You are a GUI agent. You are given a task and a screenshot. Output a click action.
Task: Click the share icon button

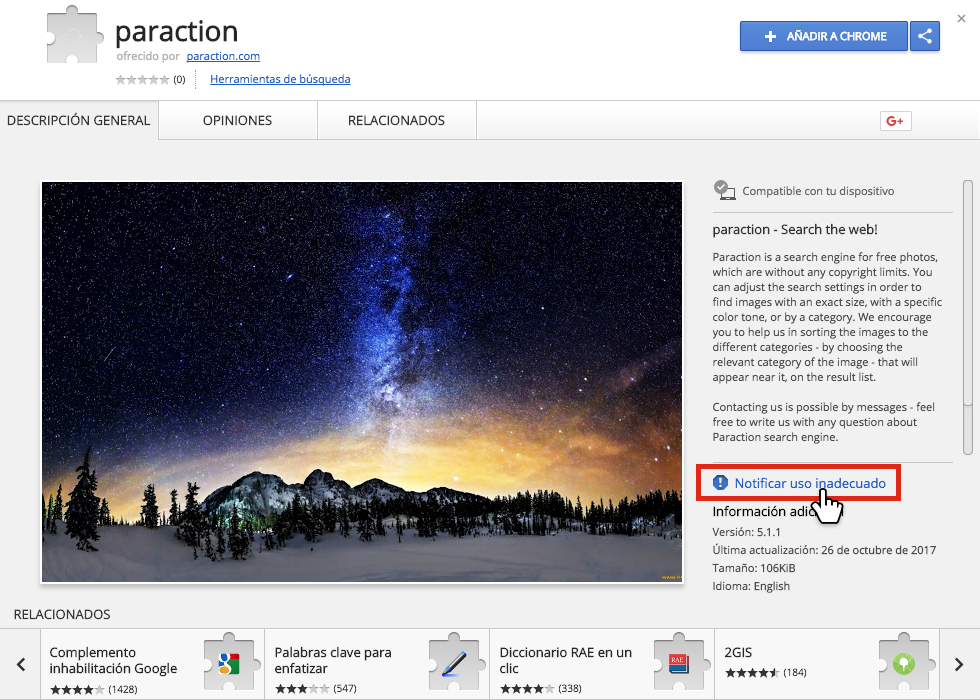point(925,36)
